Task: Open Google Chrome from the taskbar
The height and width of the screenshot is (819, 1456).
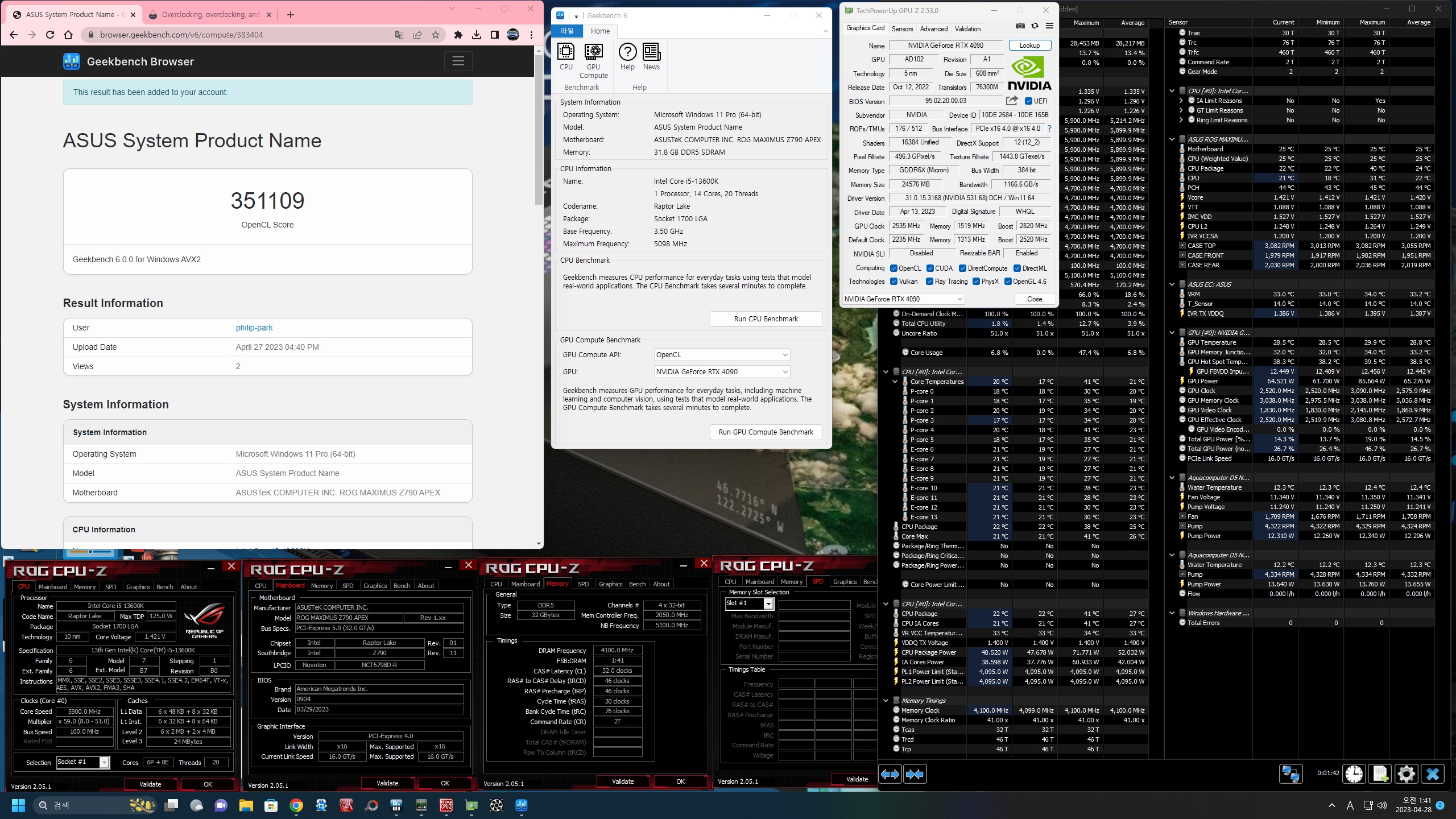Action: 296,805
